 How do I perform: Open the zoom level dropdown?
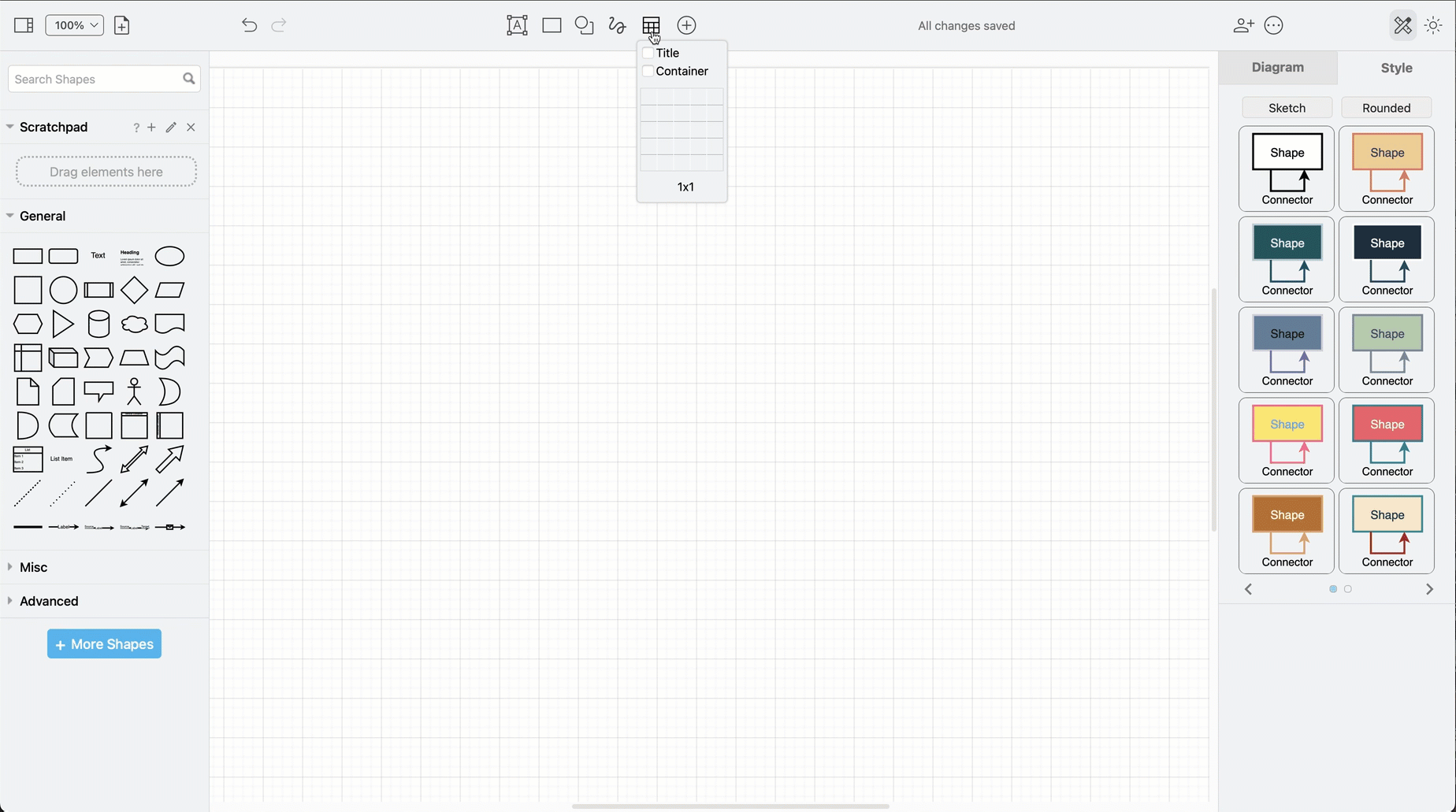click(x=74, y=24)
